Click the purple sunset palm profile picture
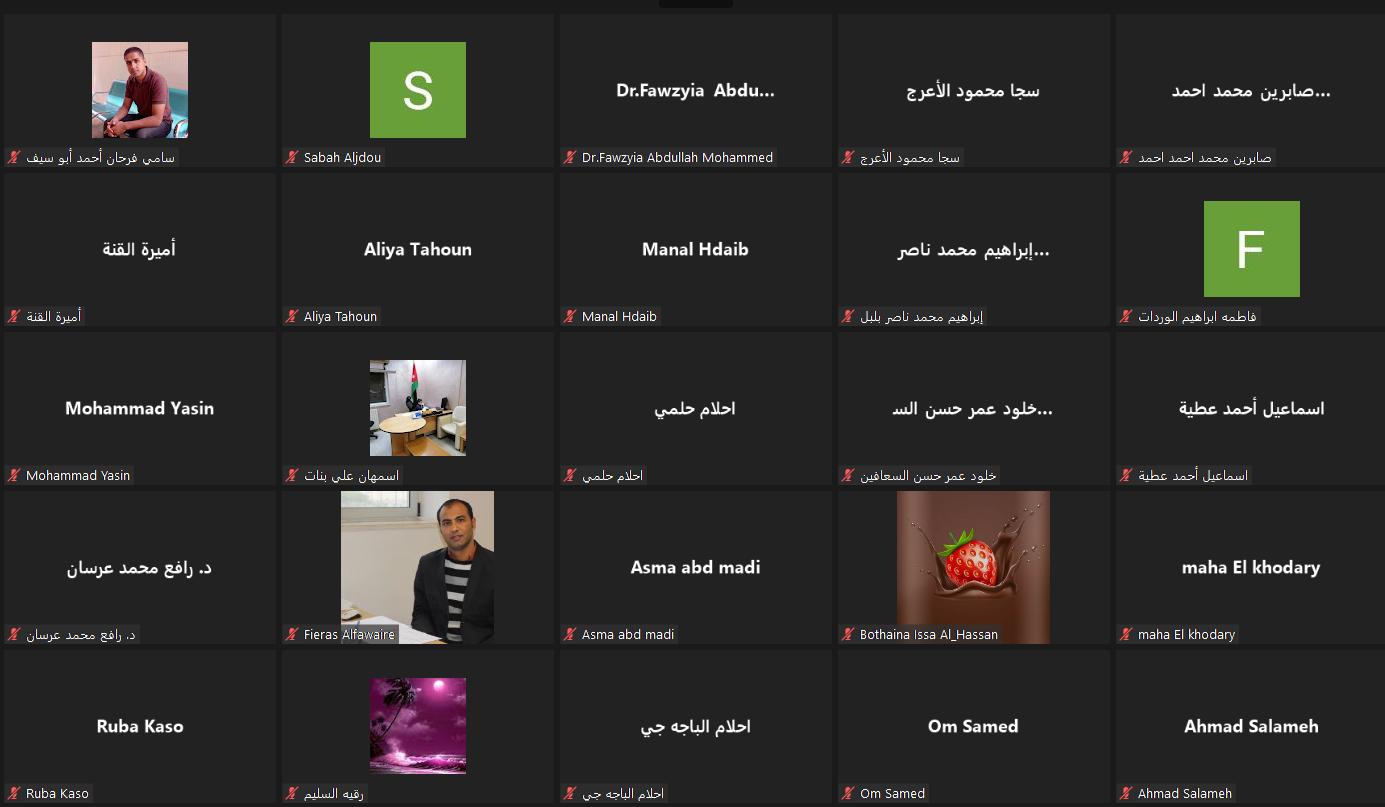 pyautogui.click(x=418, y=726)
